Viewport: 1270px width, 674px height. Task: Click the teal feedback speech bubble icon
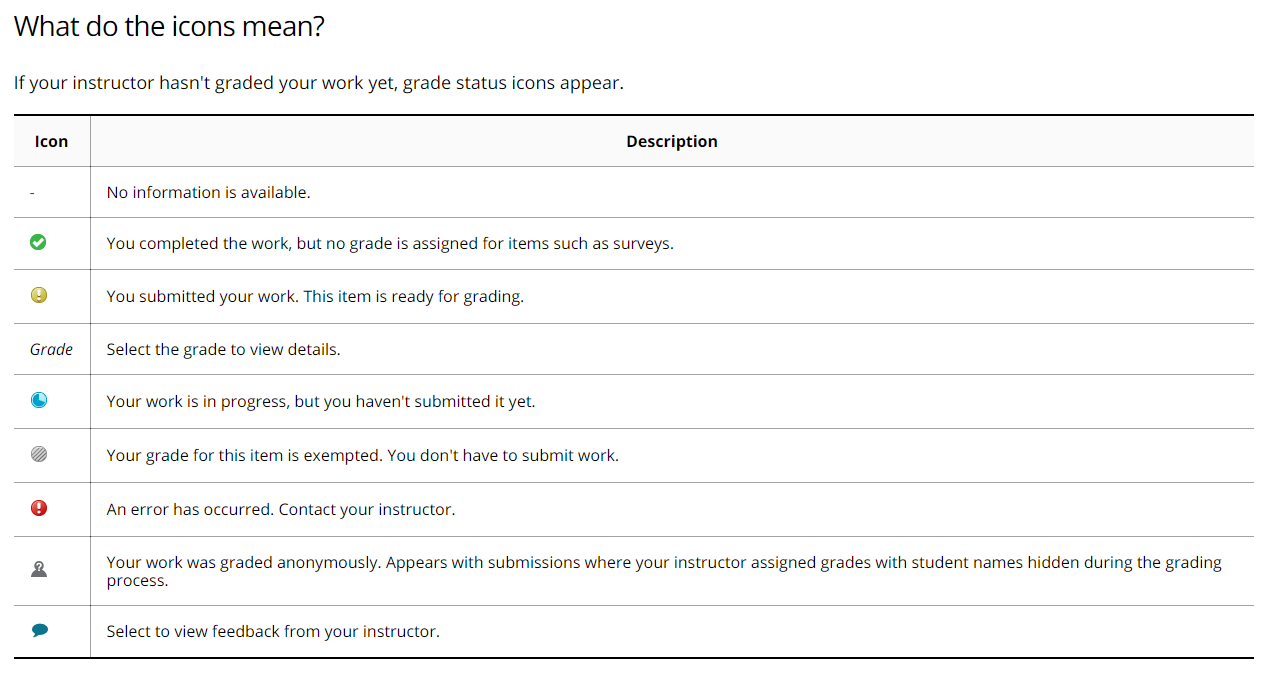coord(40,630)
